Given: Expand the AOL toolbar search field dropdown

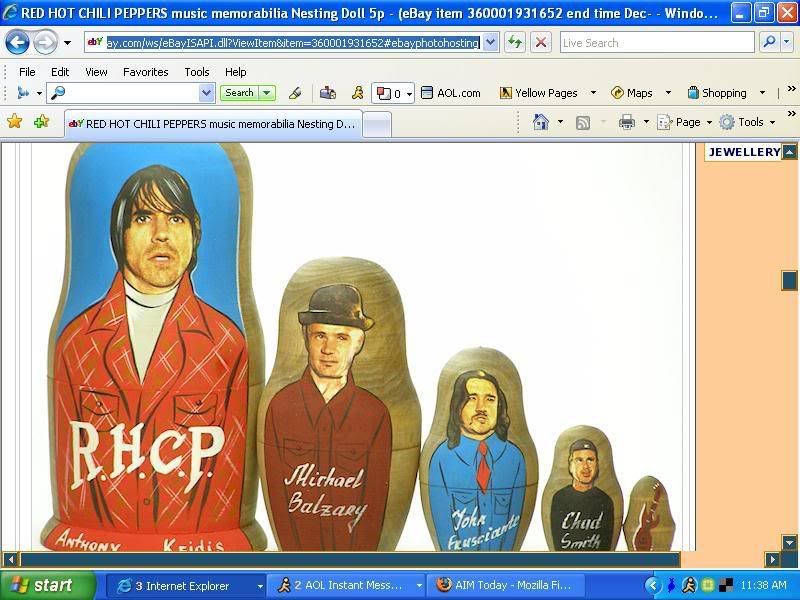Looking at the screenshot, I should point(207,93).
